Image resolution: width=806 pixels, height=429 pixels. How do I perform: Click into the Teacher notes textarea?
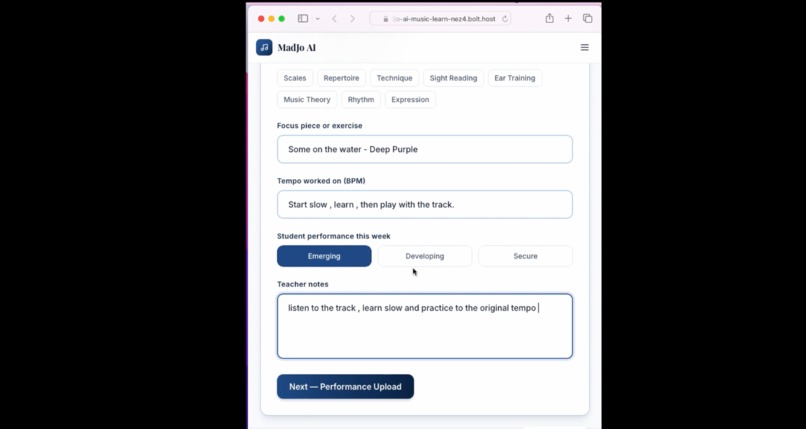[x=425, y=326]
